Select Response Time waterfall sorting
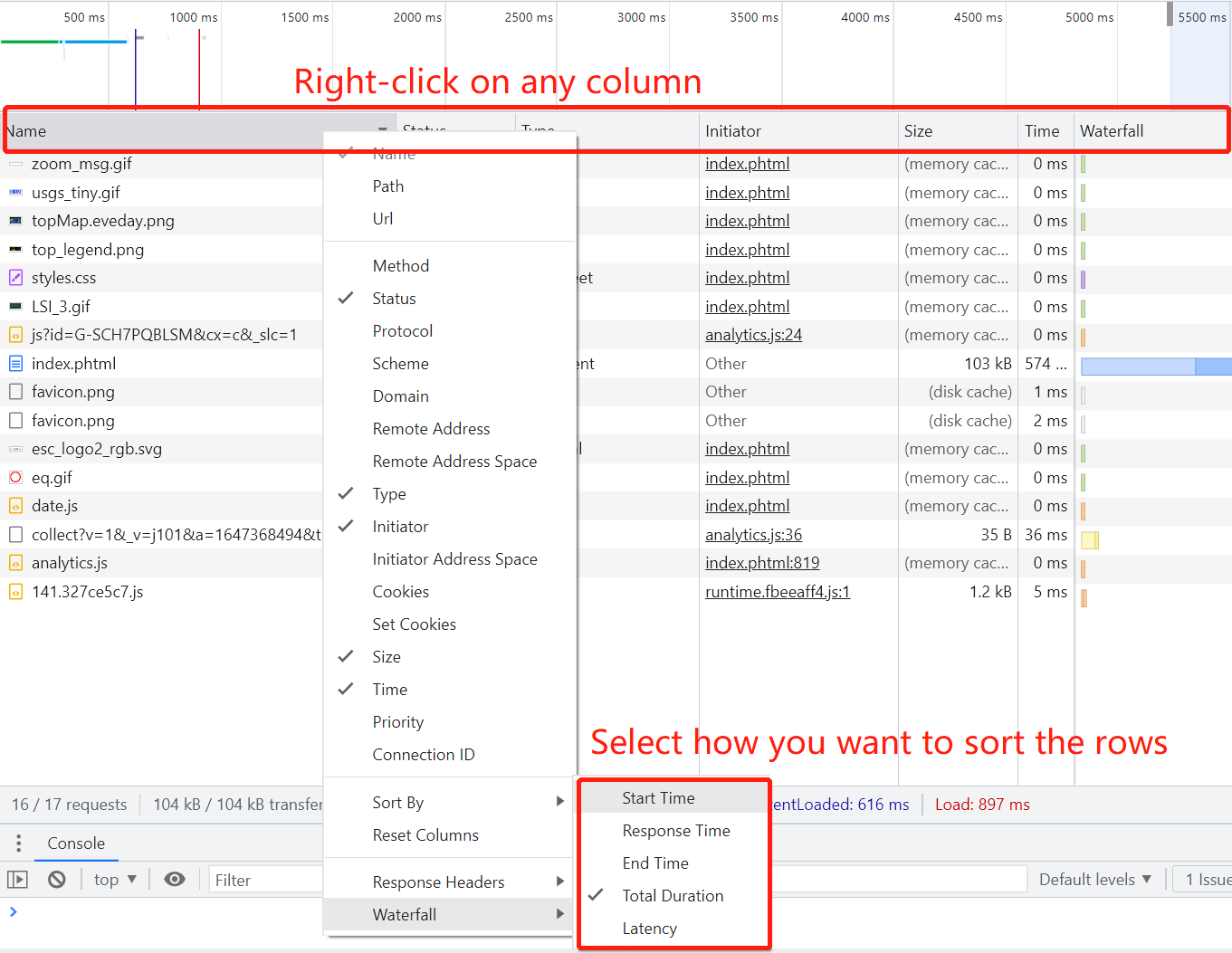Image resolution: width=1232 pixels, height=953 pixels. tap(674, 831)
